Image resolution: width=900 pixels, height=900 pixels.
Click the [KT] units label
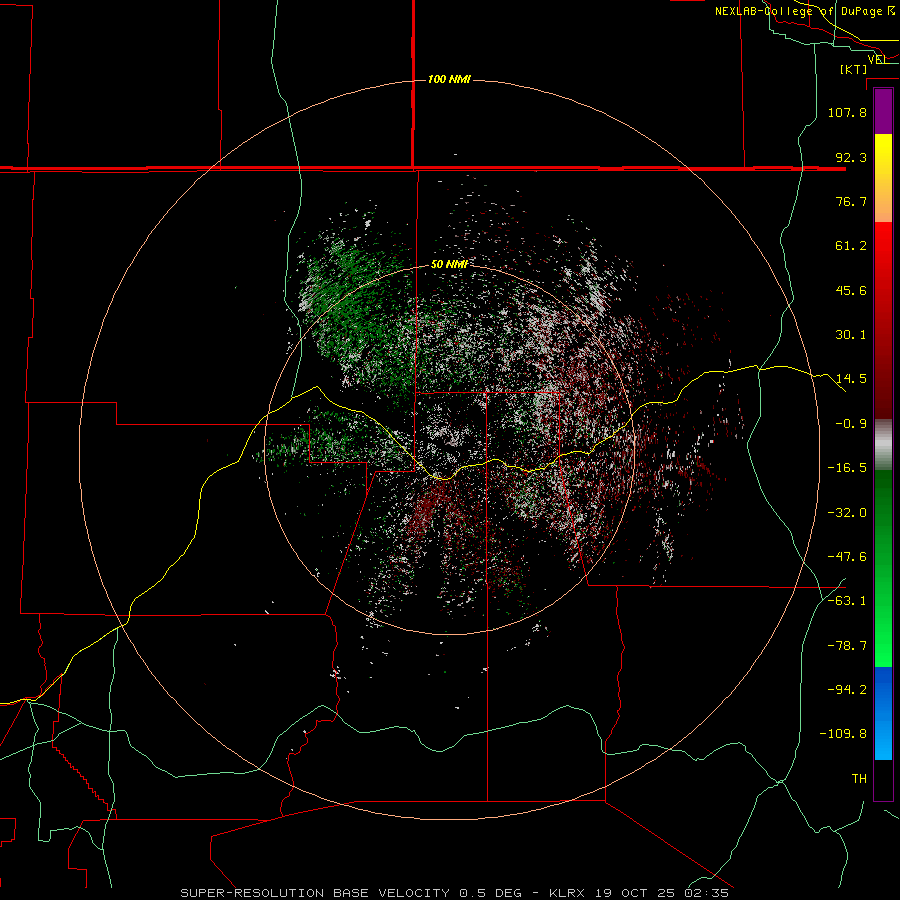(x=854, y=69)
